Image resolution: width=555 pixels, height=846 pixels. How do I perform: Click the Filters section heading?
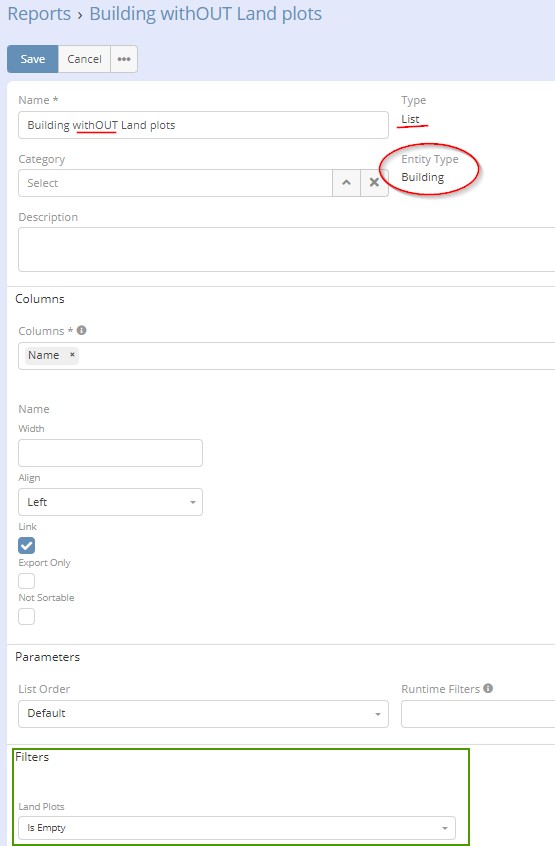click(x=32, y=757)
